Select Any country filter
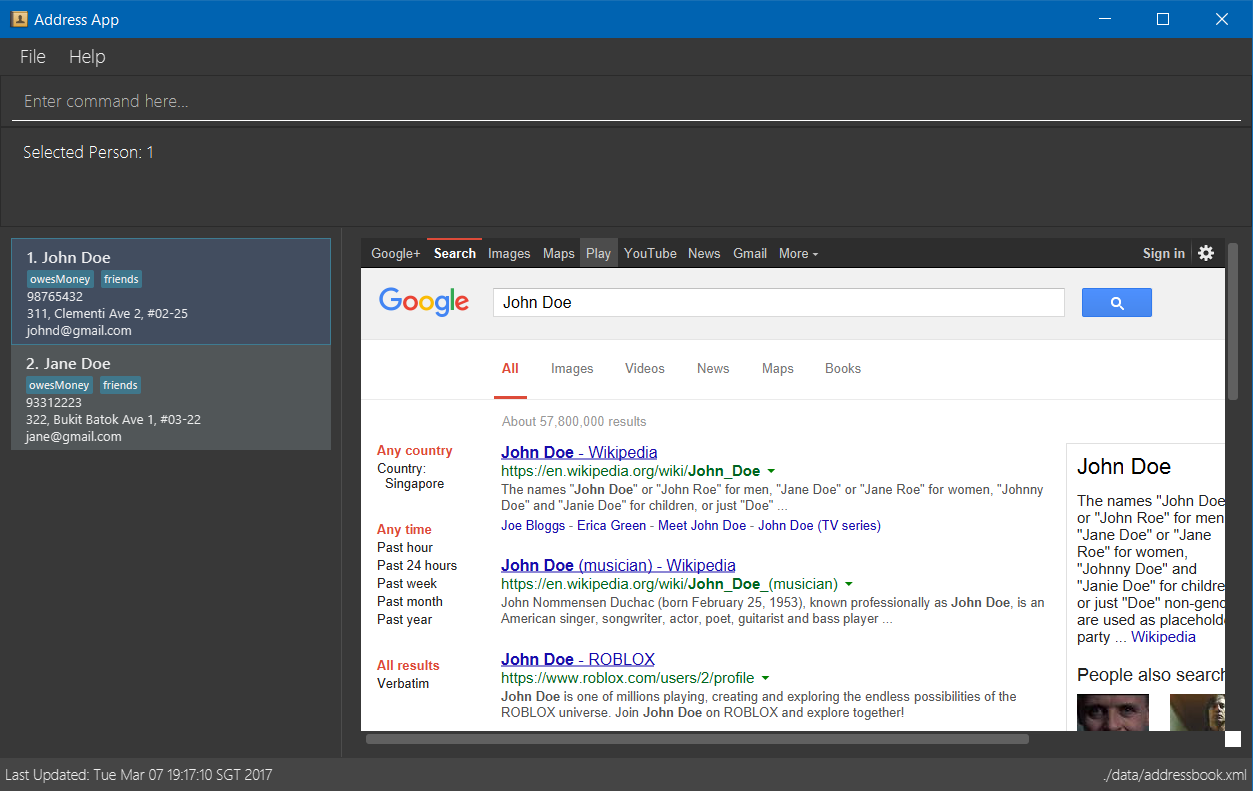The height and width of the screenshot is (791, 1253). coord(415,451)
